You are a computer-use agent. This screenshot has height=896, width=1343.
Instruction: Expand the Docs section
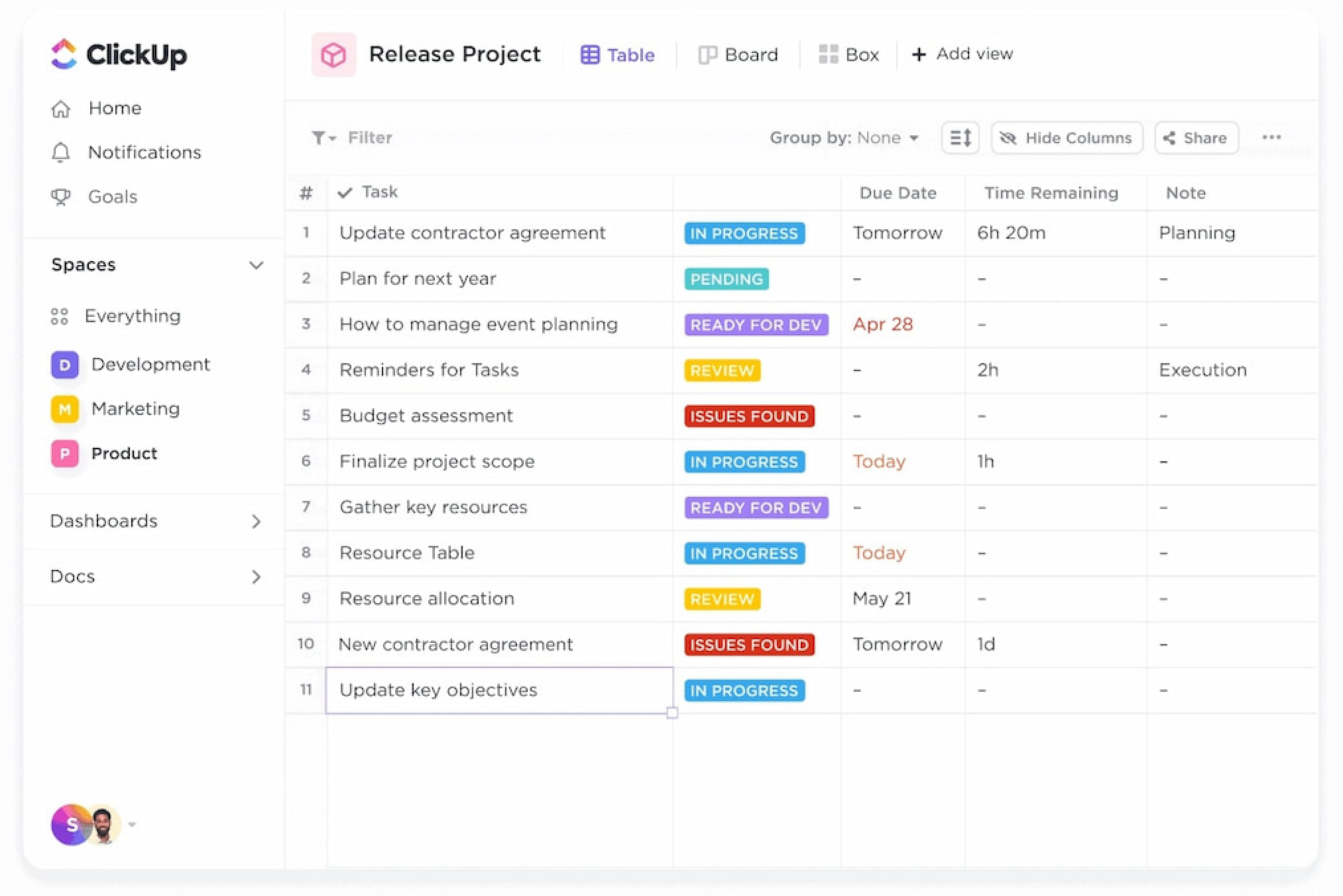pos(256,577)
